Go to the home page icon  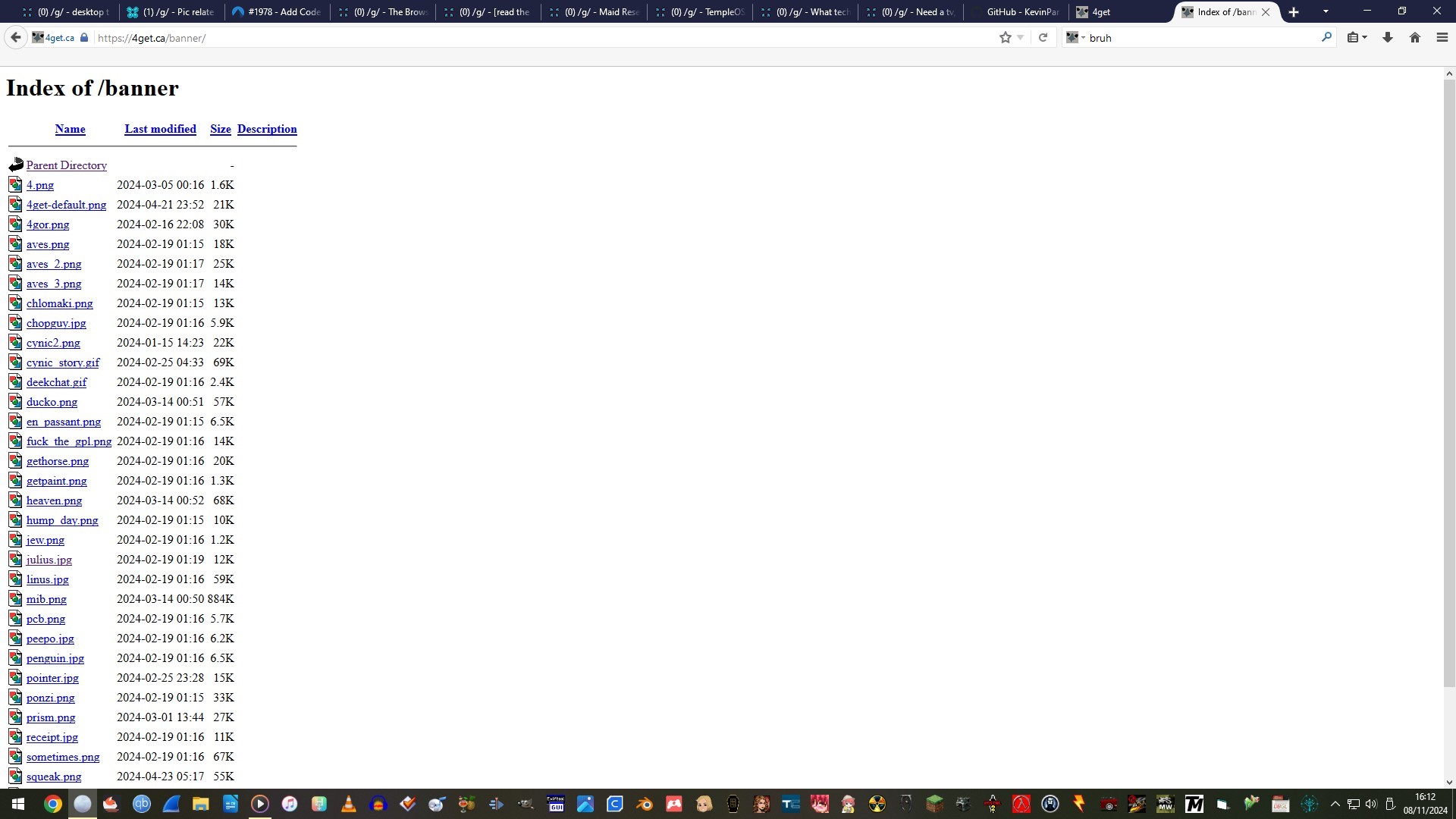1414,37
